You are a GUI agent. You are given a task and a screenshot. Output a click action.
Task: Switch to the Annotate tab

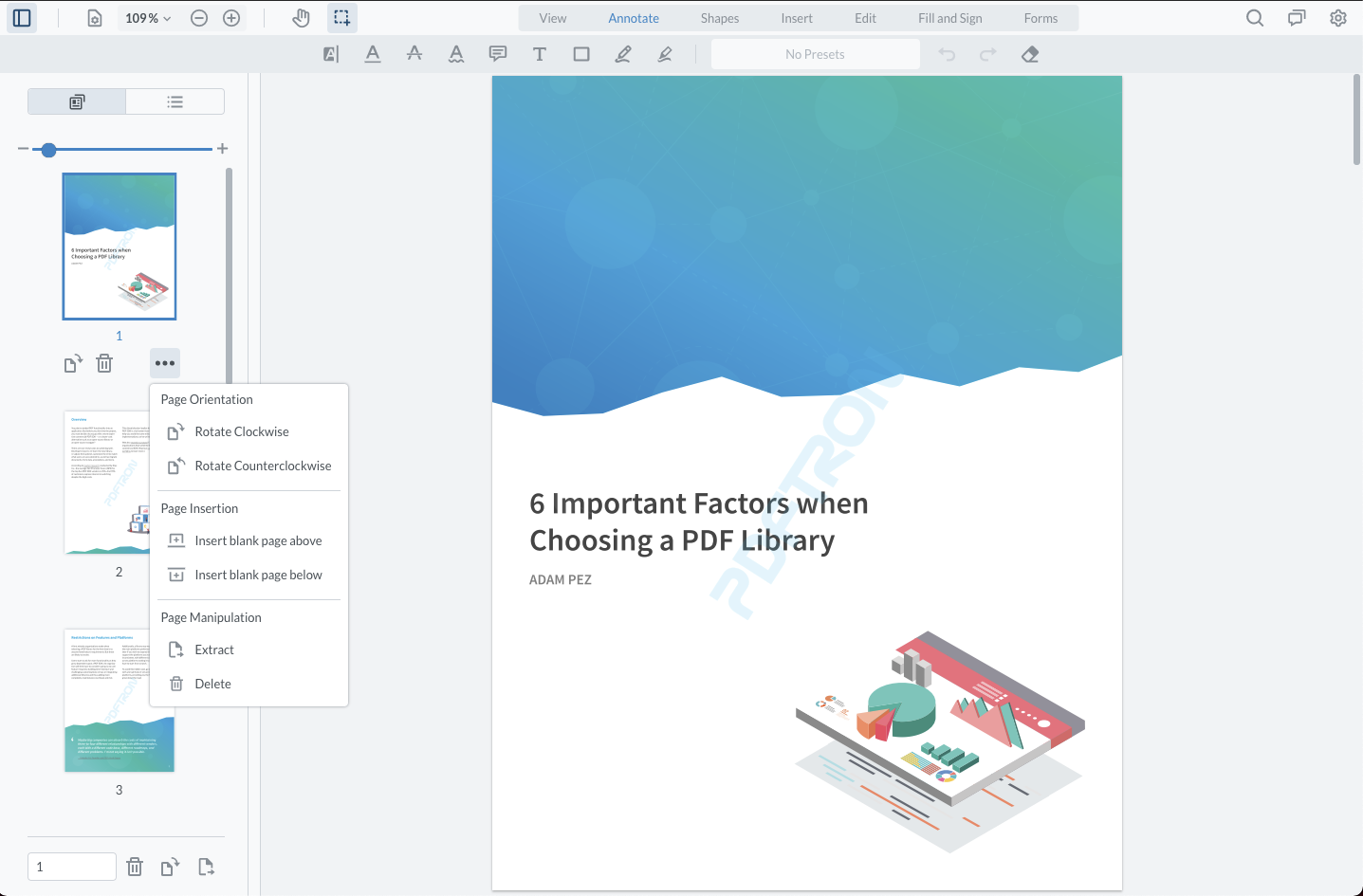point(634,18)
